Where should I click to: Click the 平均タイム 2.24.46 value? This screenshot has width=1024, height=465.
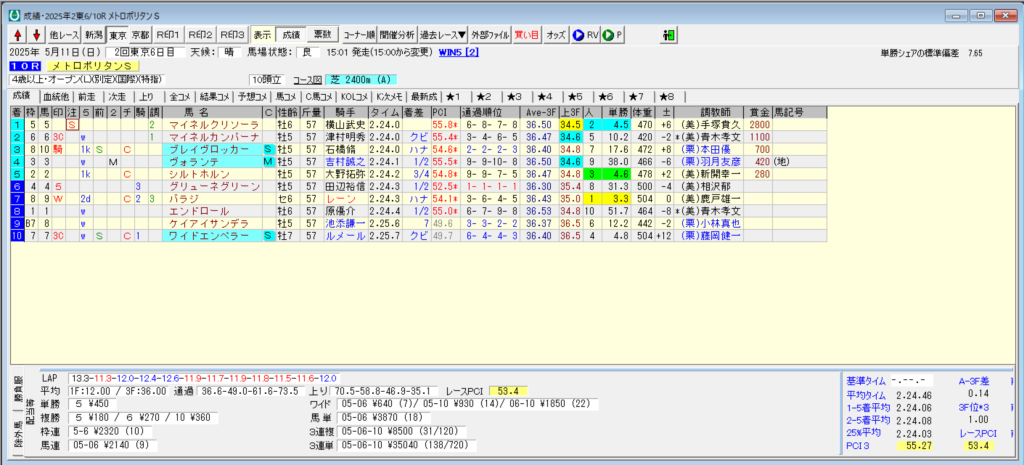tap(915, 394)
